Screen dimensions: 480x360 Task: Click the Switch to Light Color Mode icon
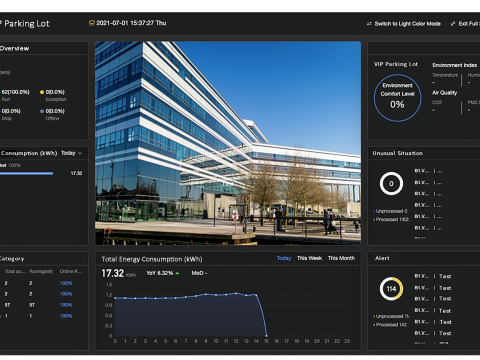click(x=369, y=24)
